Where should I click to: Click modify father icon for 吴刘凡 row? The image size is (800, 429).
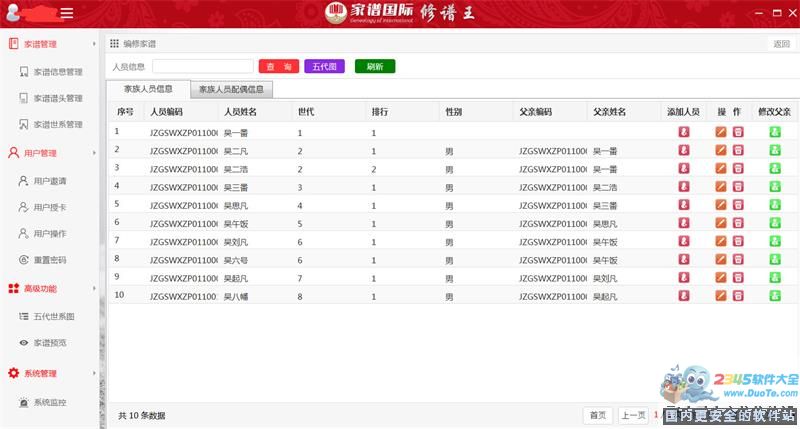775,241
